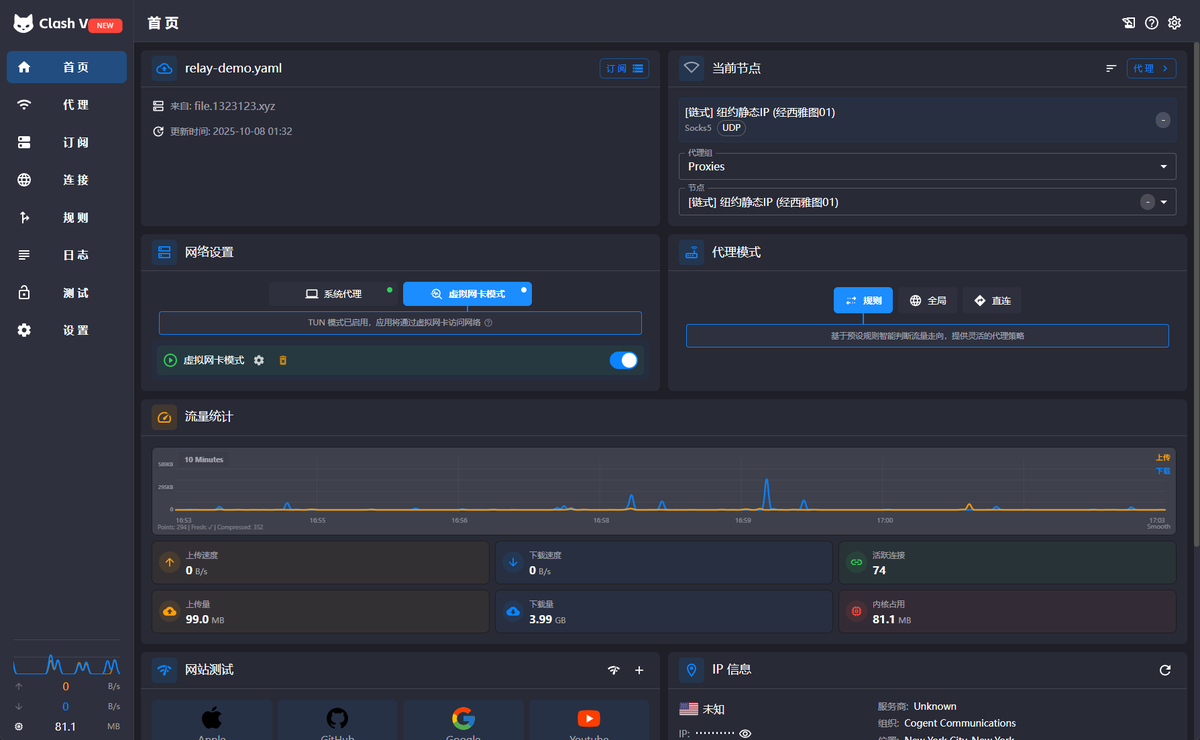The image size is (1200, 740).
Task: Click the 上传速度 upload speed card
Action: (320, 563)
